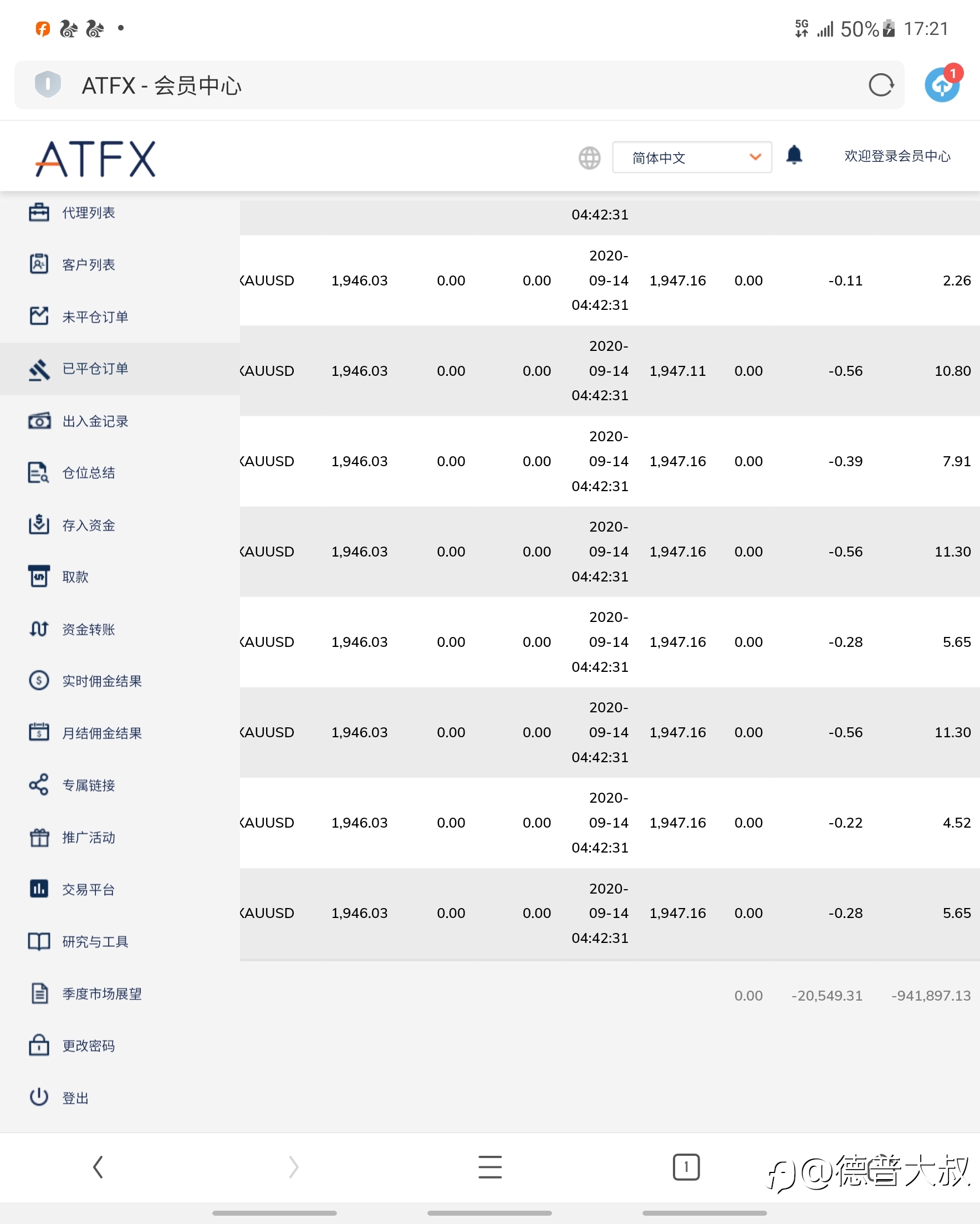Screen dimensions: 980x1224
Task: Go back with browser back arrow
Action: (x=98, y=1167)
